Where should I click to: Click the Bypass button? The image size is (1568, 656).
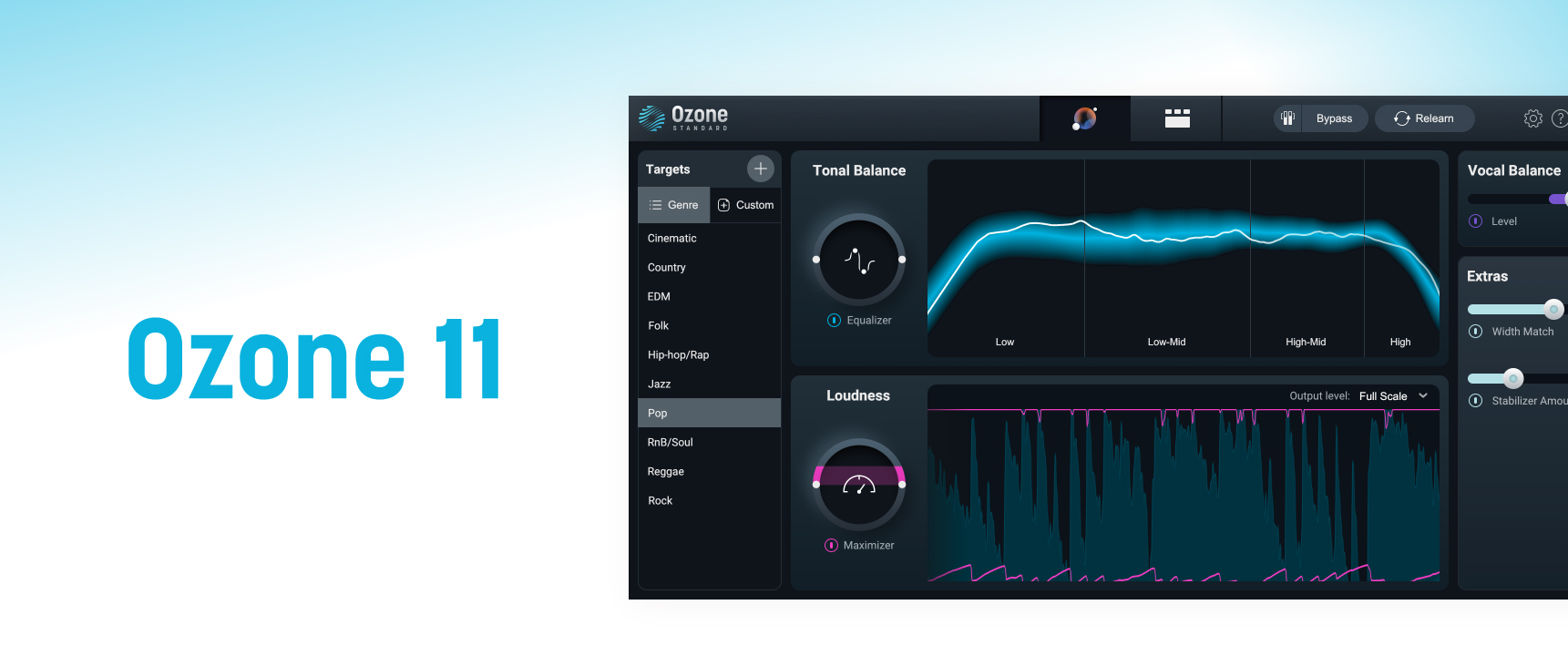[x=1334, y=118]
